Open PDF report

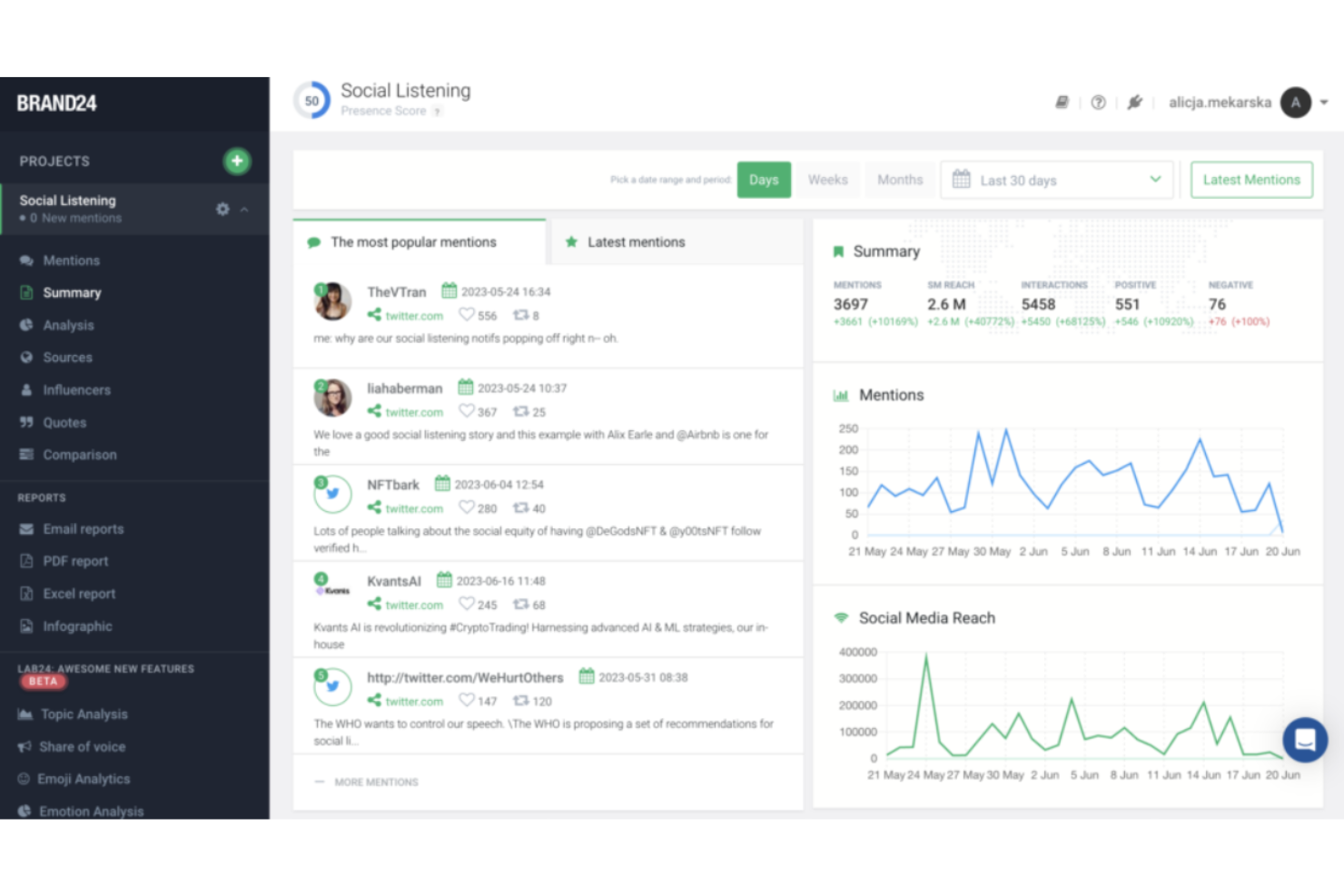(75, 561)
